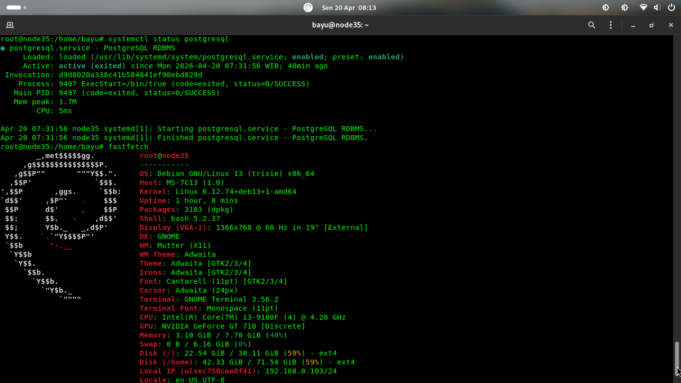Screen dimensions: 681x383
Task: Open the terminal search magnifier
Action: point(592,25)
